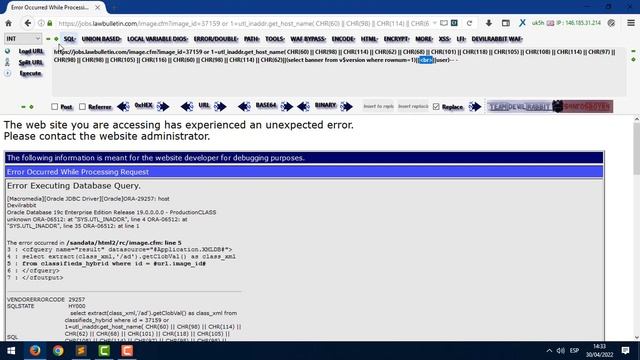Click the 0xHEX decode left arrow
640x360 pixels.
point(123,107)
